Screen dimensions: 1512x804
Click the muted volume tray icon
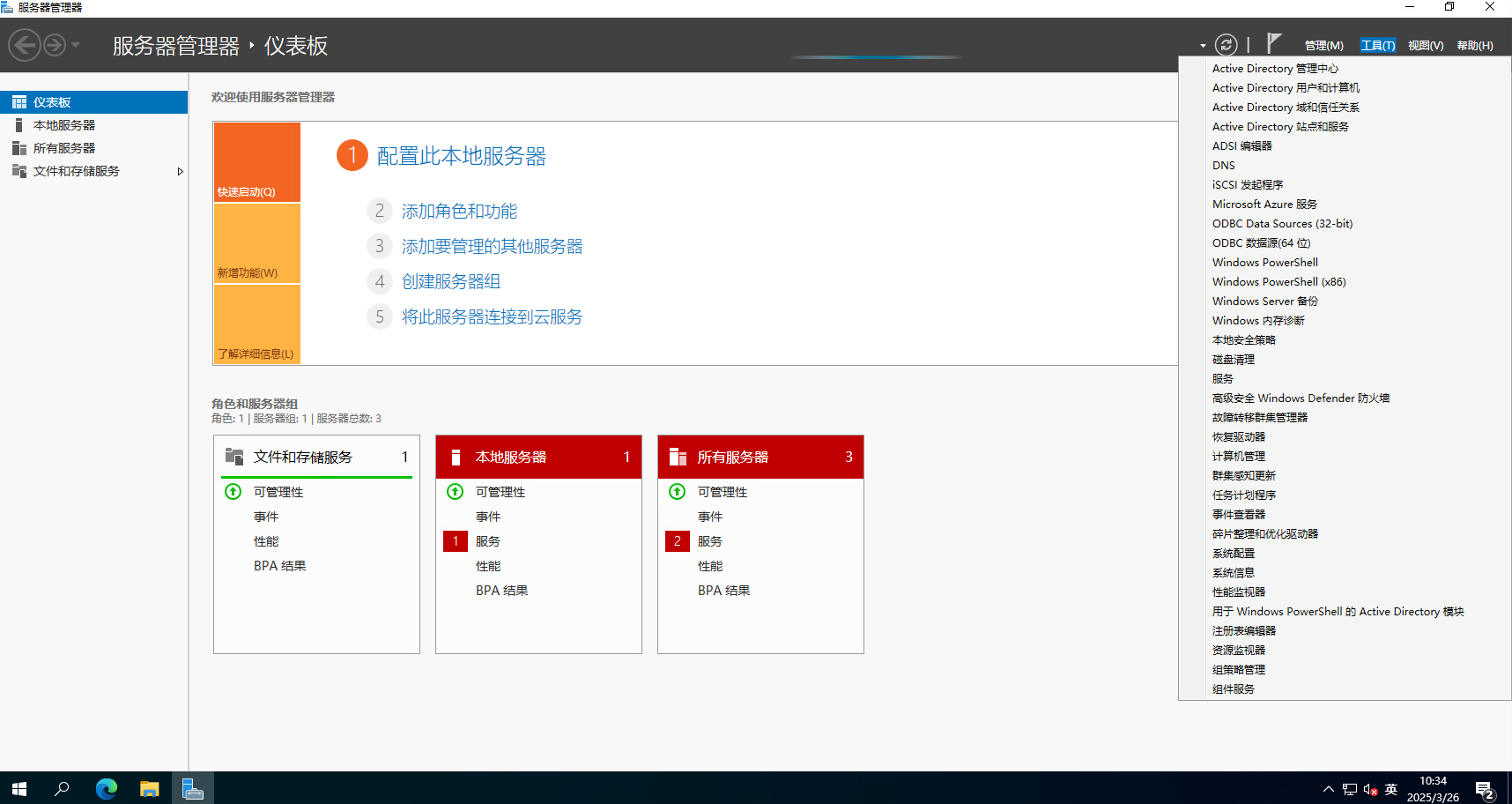[x=1370, y=789]
